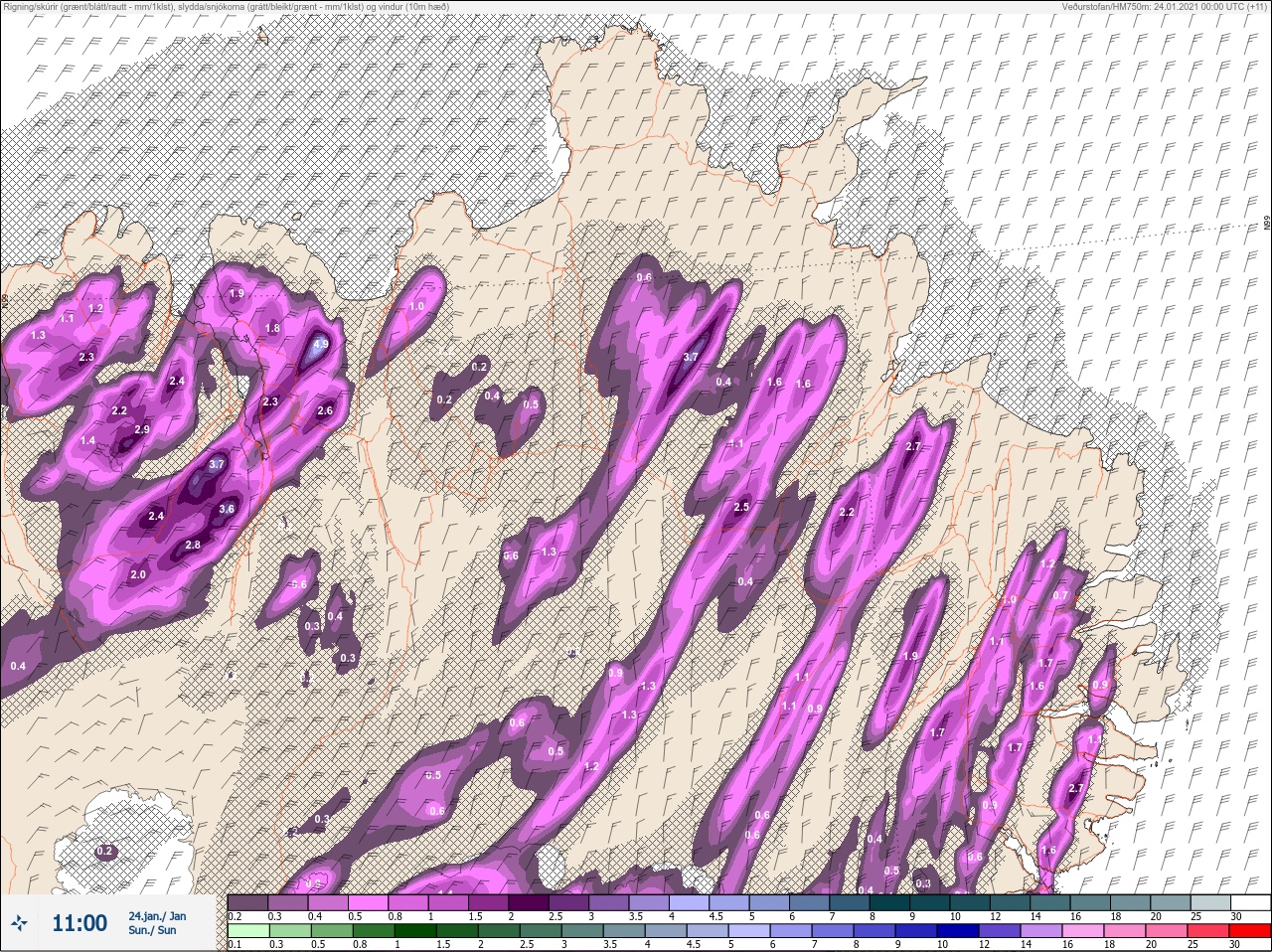Select the white 25–30 snow legend swatch
The height and width of the screenshot is (952, 1272).
[1251, 902]
